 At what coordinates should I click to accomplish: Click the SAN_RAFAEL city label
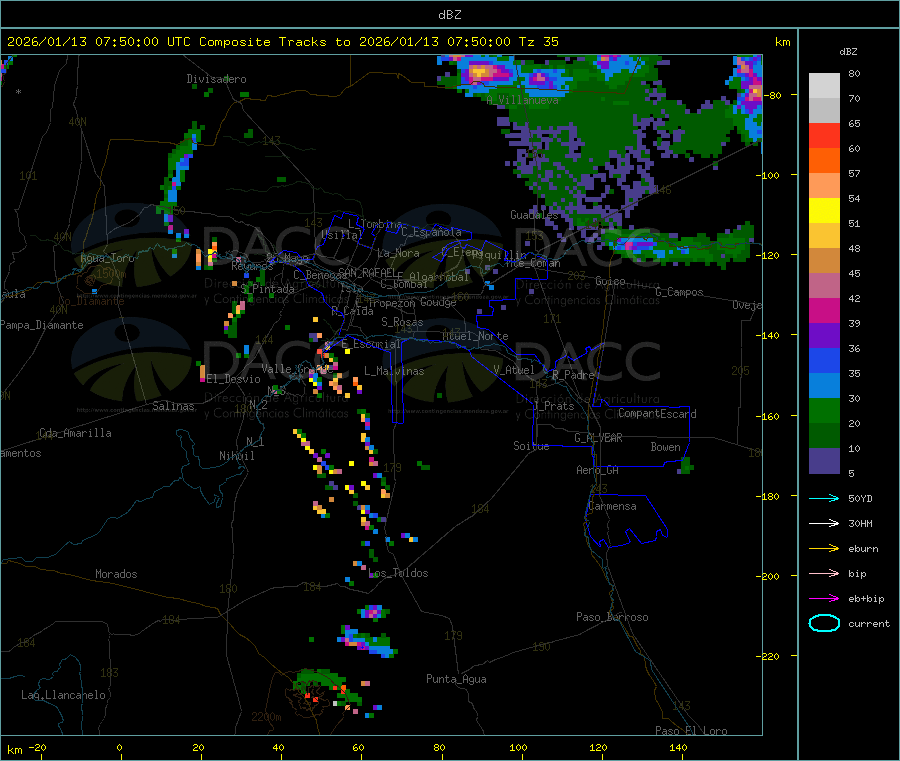(x=365, y=272)
